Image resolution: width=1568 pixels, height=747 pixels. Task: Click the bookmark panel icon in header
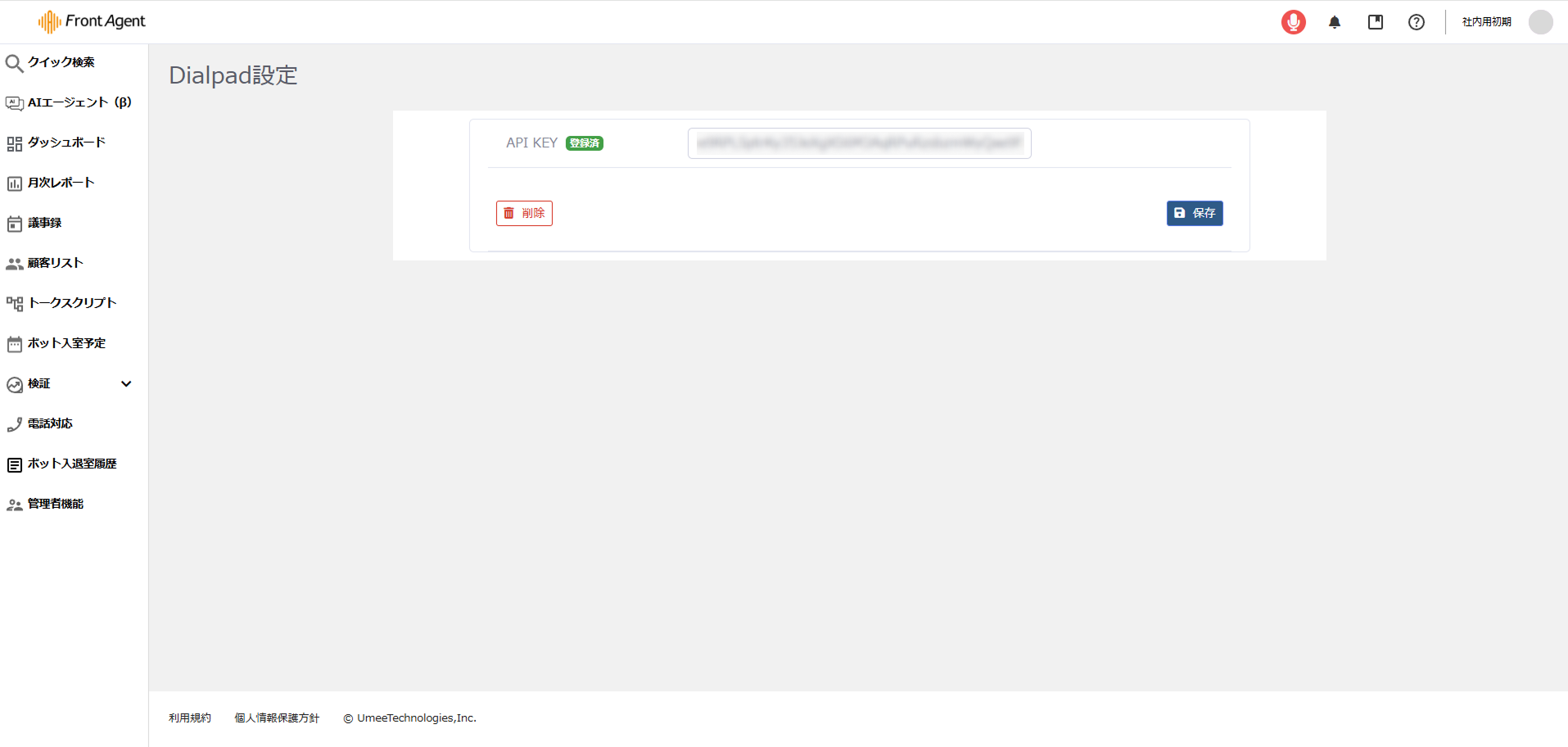coord(1375,22)
